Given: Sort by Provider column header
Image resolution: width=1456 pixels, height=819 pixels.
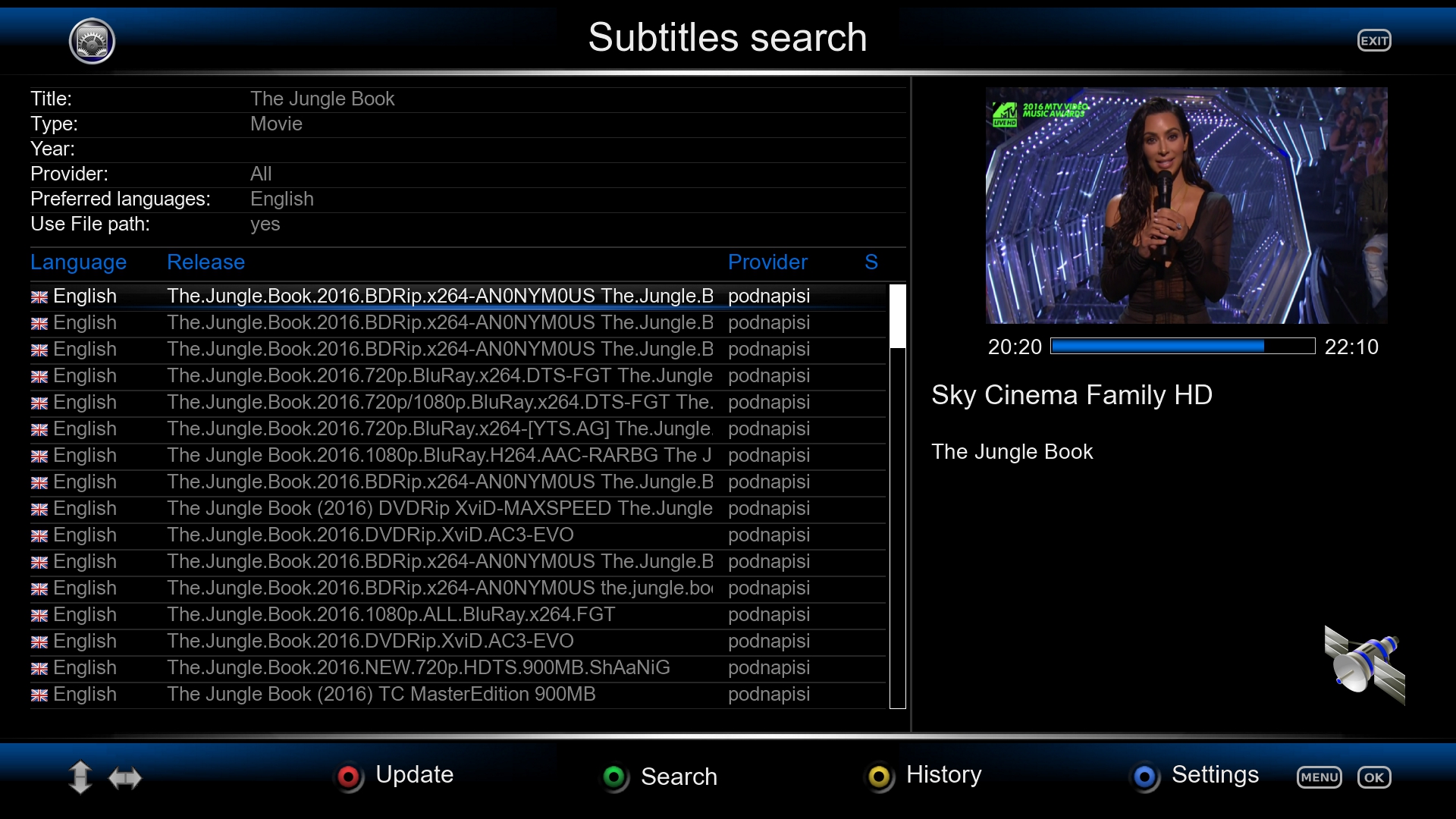Looking at the screenshot, I should (767, 262).
